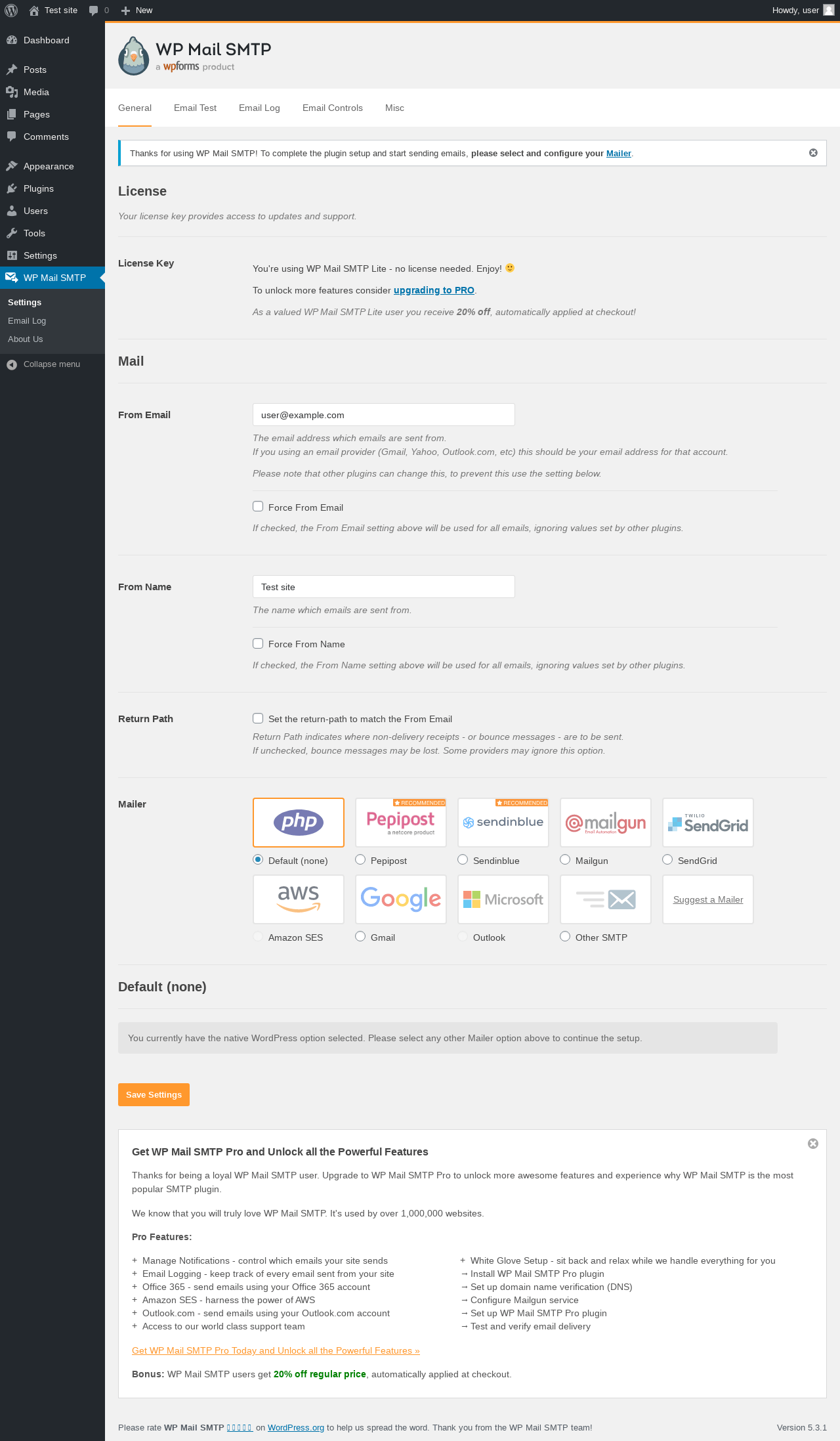Check the Force From Name option
This screenshot has width=840, height=1441.
pyautogui.click(x=258, y=644)
